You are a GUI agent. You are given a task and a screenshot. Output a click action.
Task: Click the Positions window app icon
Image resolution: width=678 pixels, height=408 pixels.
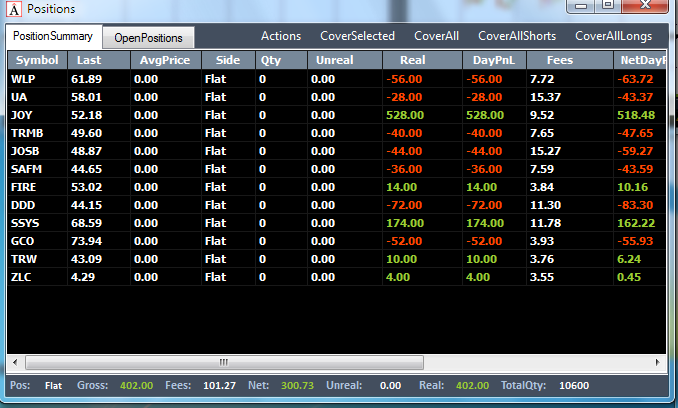click(14, 9)
